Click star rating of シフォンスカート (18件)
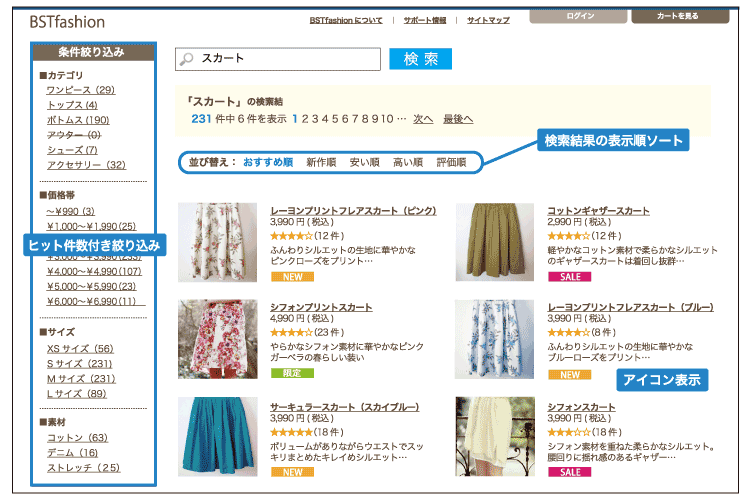Viewport: 750px width, 500px height. point(569,433)
